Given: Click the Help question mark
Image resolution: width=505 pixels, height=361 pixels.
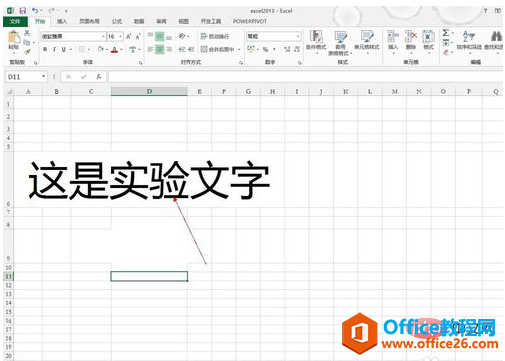Looking at the screenshot, I should (485, 11).
